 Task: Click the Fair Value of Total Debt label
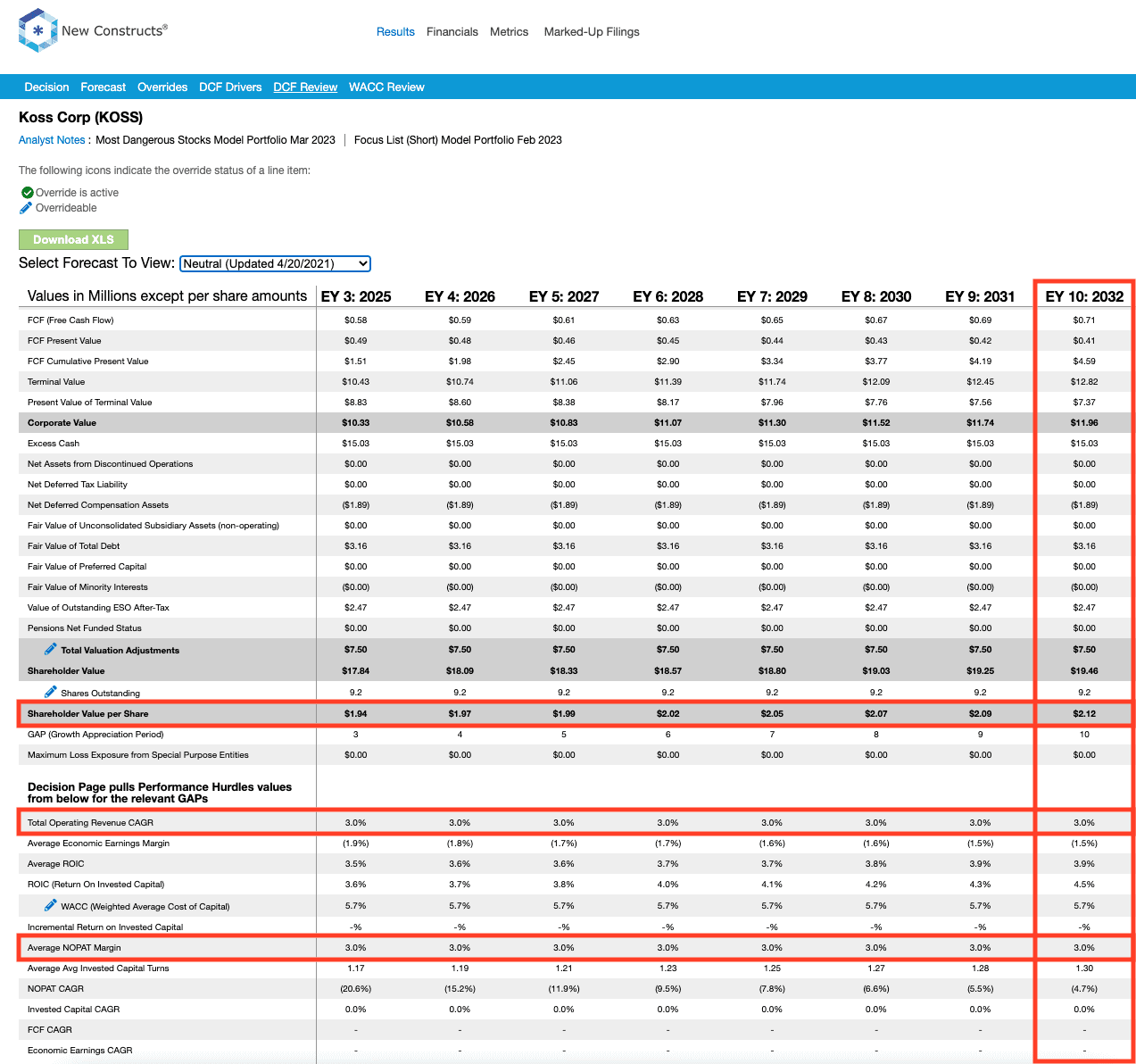[x=73, y=546]
